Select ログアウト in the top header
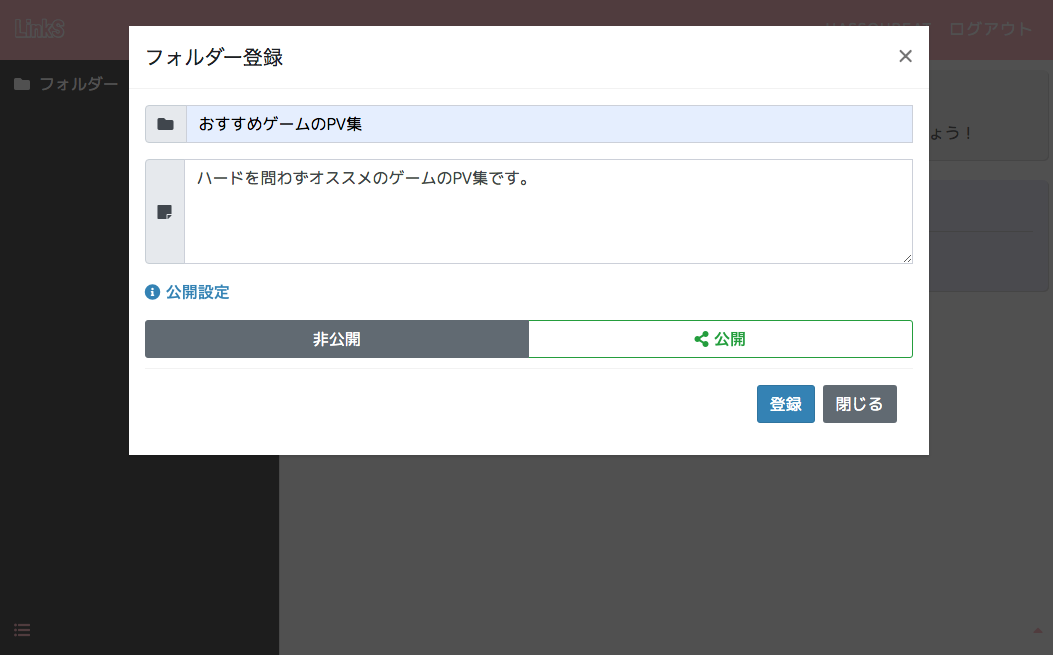1053x655 pixels. click(x=988, y=29)
